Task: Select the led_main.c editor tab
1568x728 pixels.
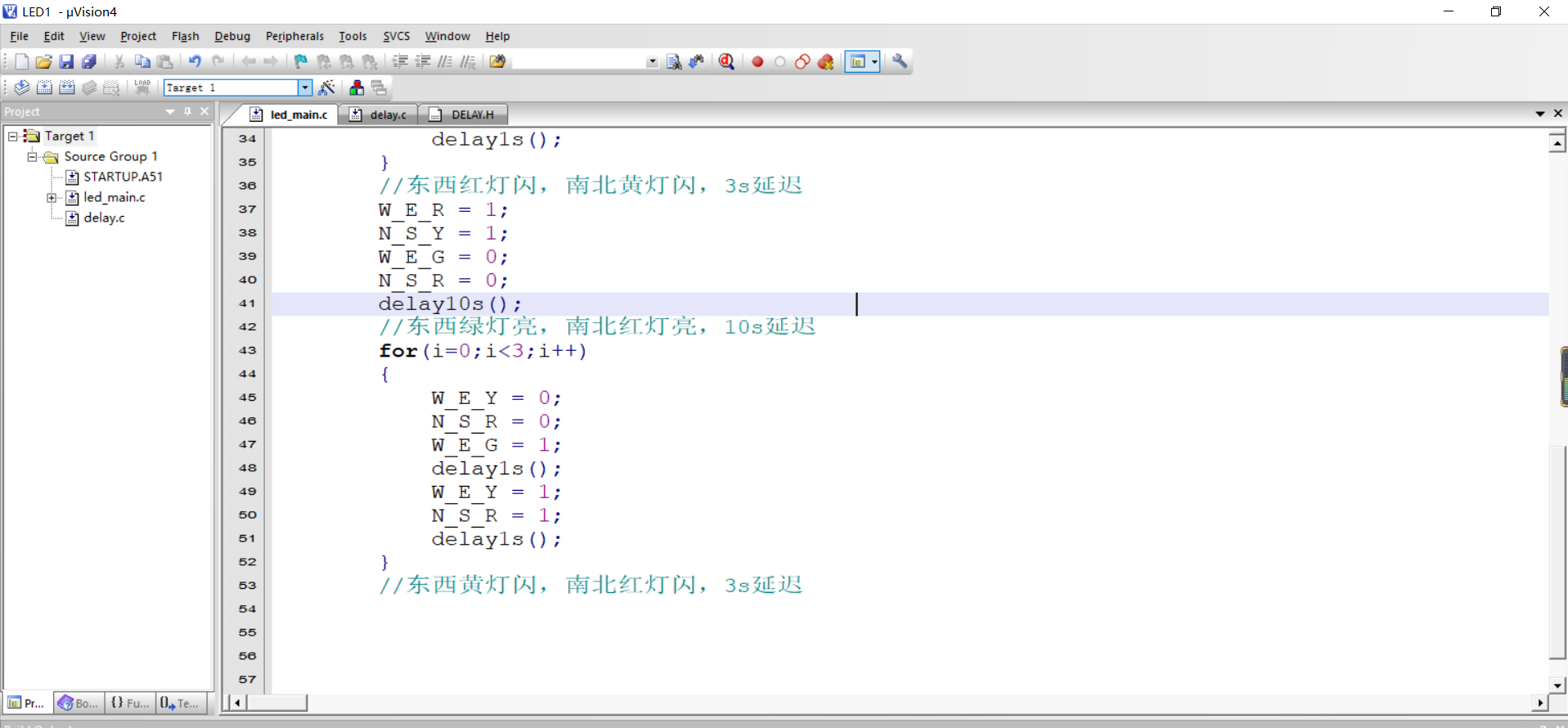Action: click(290, 115)
